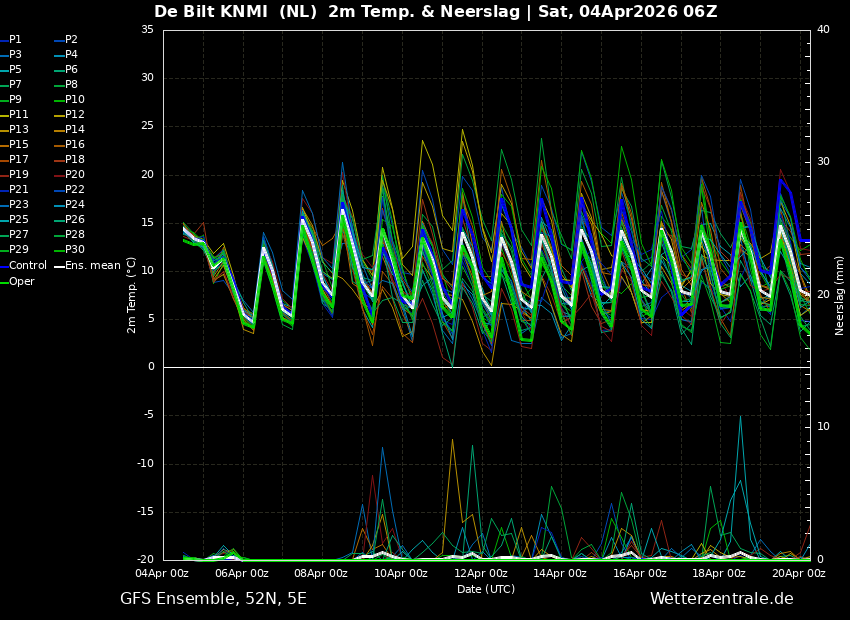Click the Date (UTC) axis label
This screenshot has height=620, width=850.
coord(486,590)
